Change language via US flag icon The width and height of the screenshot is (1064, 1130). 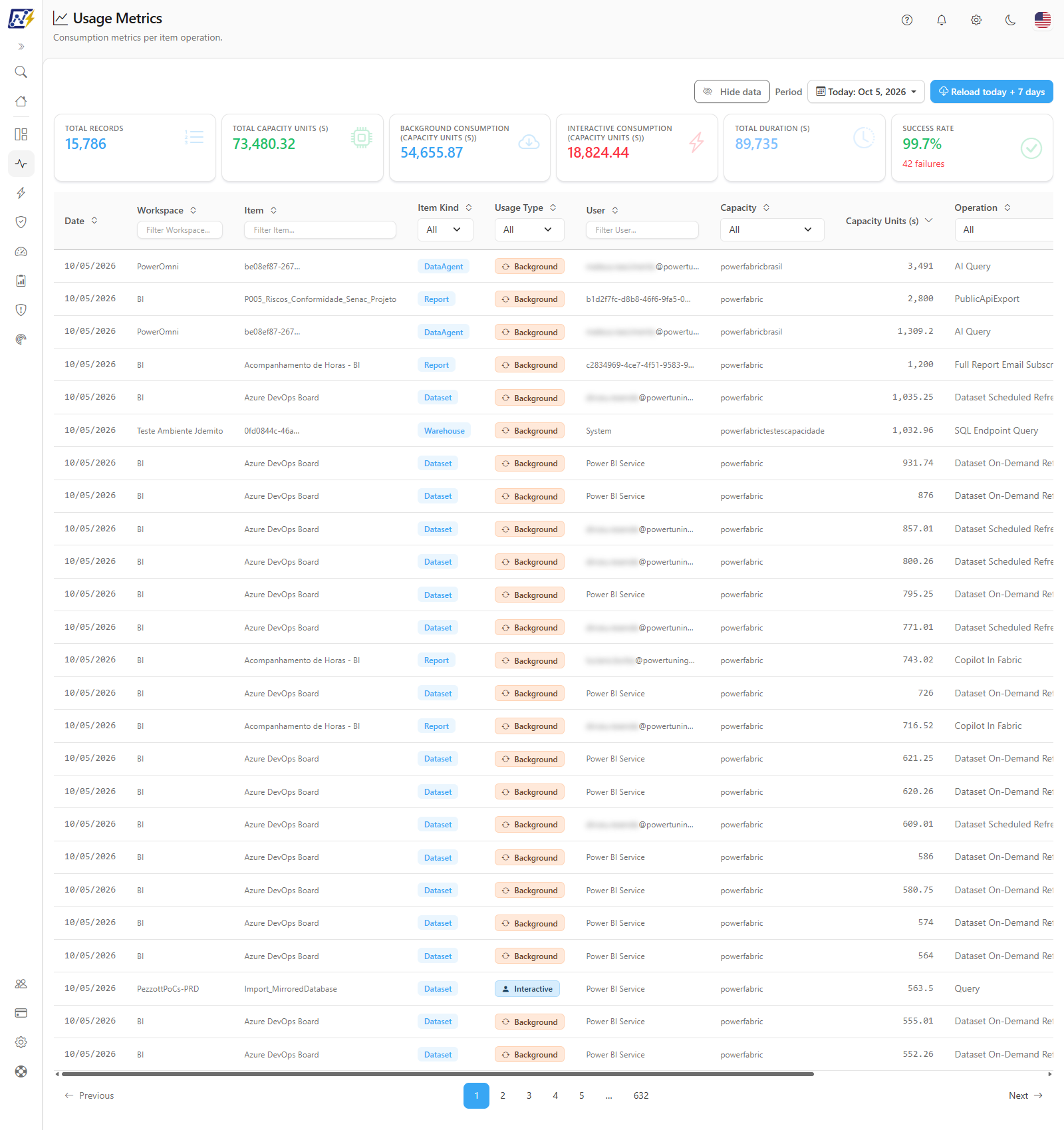(1043, 20)
